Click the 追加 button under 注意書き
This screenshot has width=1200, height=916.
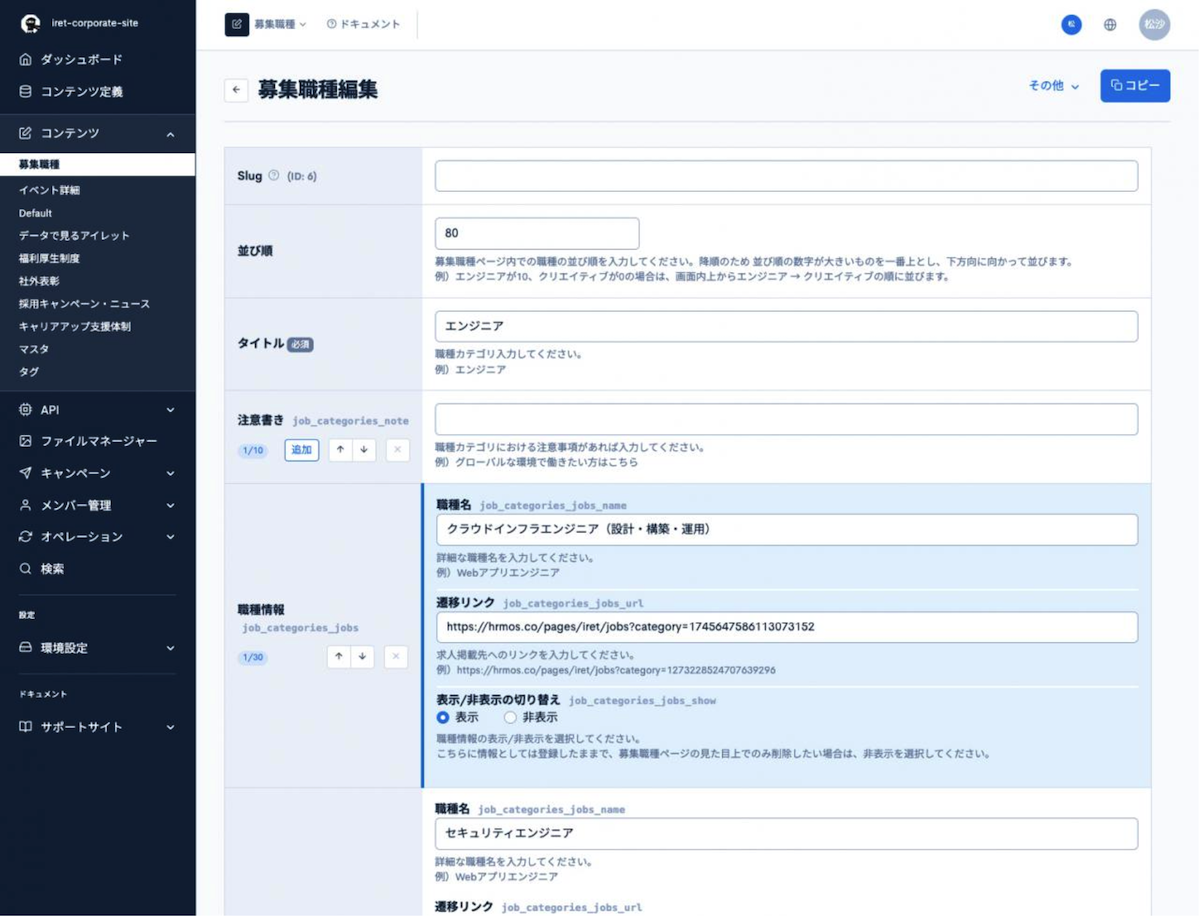point(301,450)
